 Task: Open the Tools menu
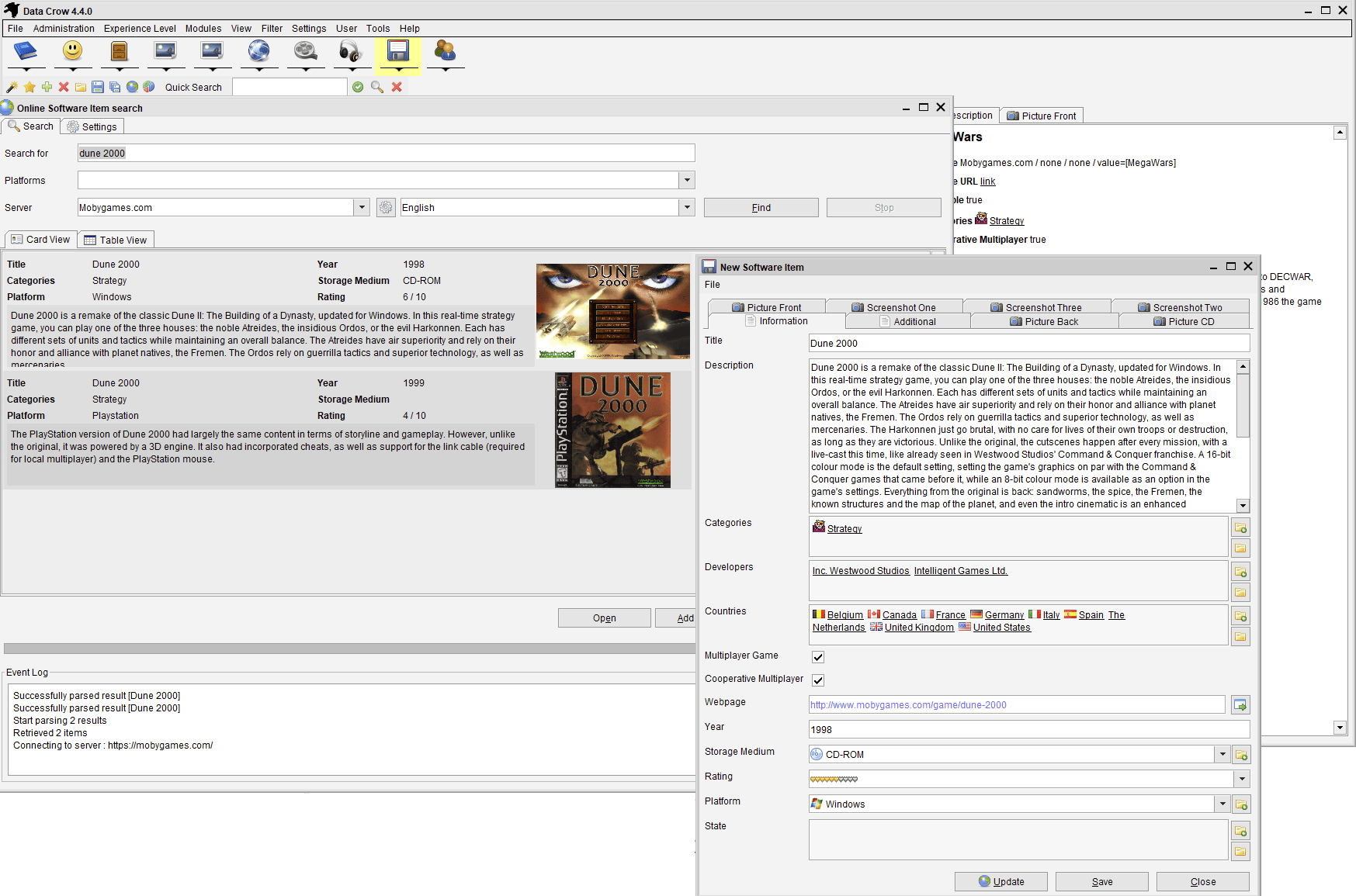click(x=378, y=29)
